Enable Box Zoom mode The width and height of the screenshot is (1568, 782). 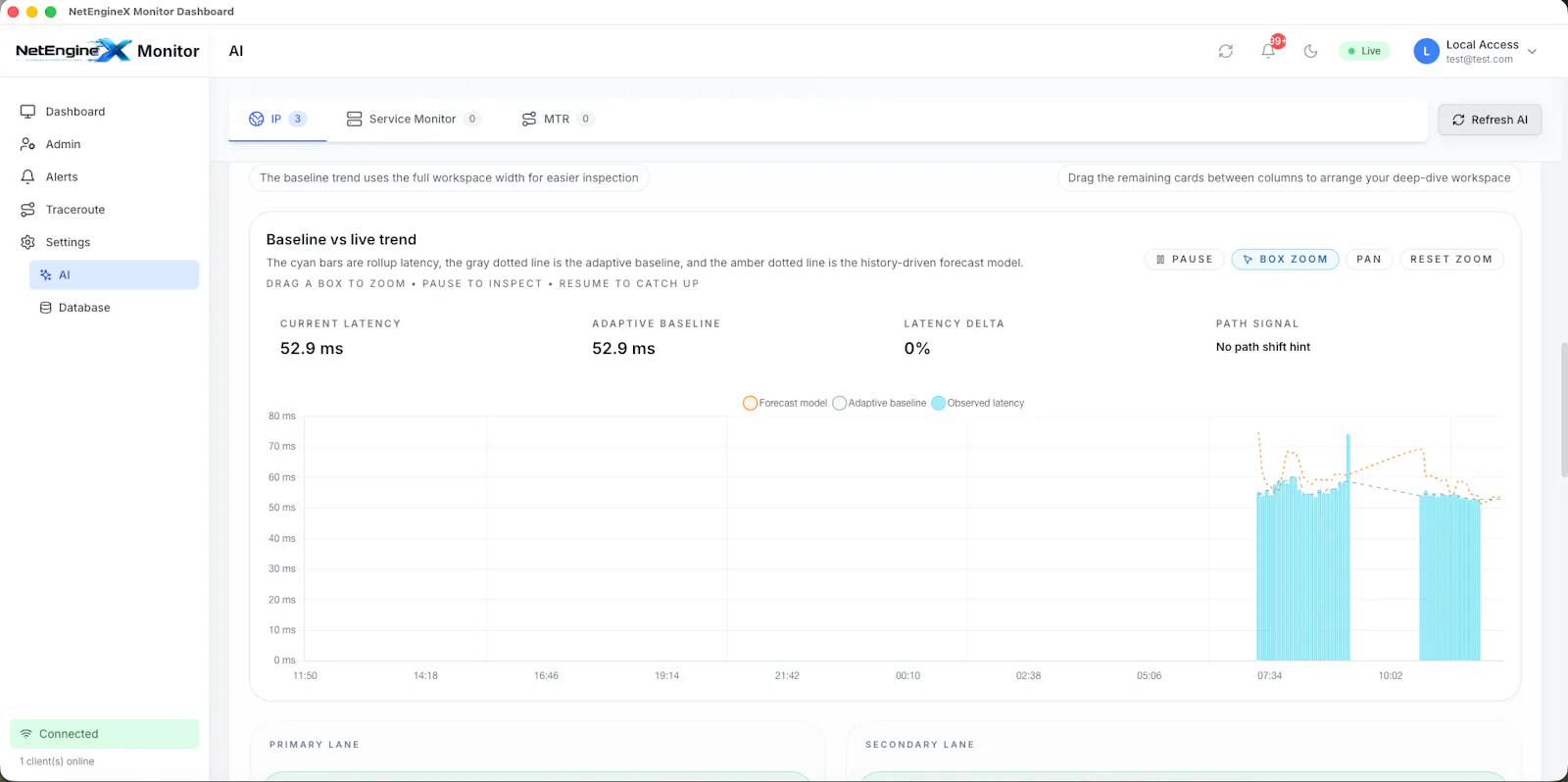point(1285,260)
